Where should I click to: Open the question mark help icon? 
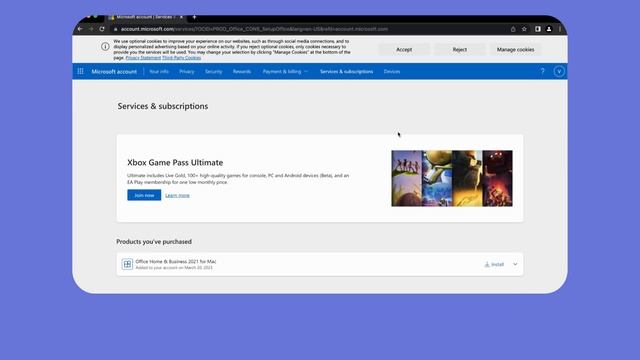point(542,71)
